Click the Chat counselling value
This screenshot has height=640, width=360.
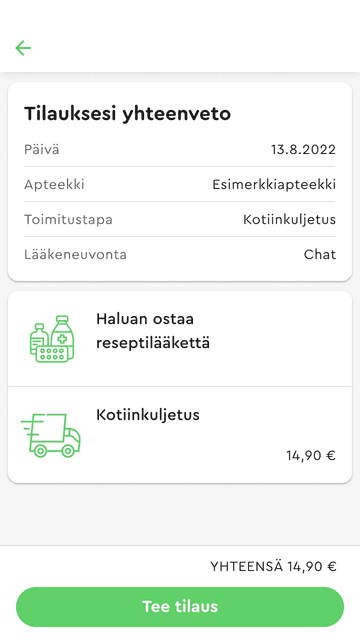pyautogui.click(x=320, y=254)
